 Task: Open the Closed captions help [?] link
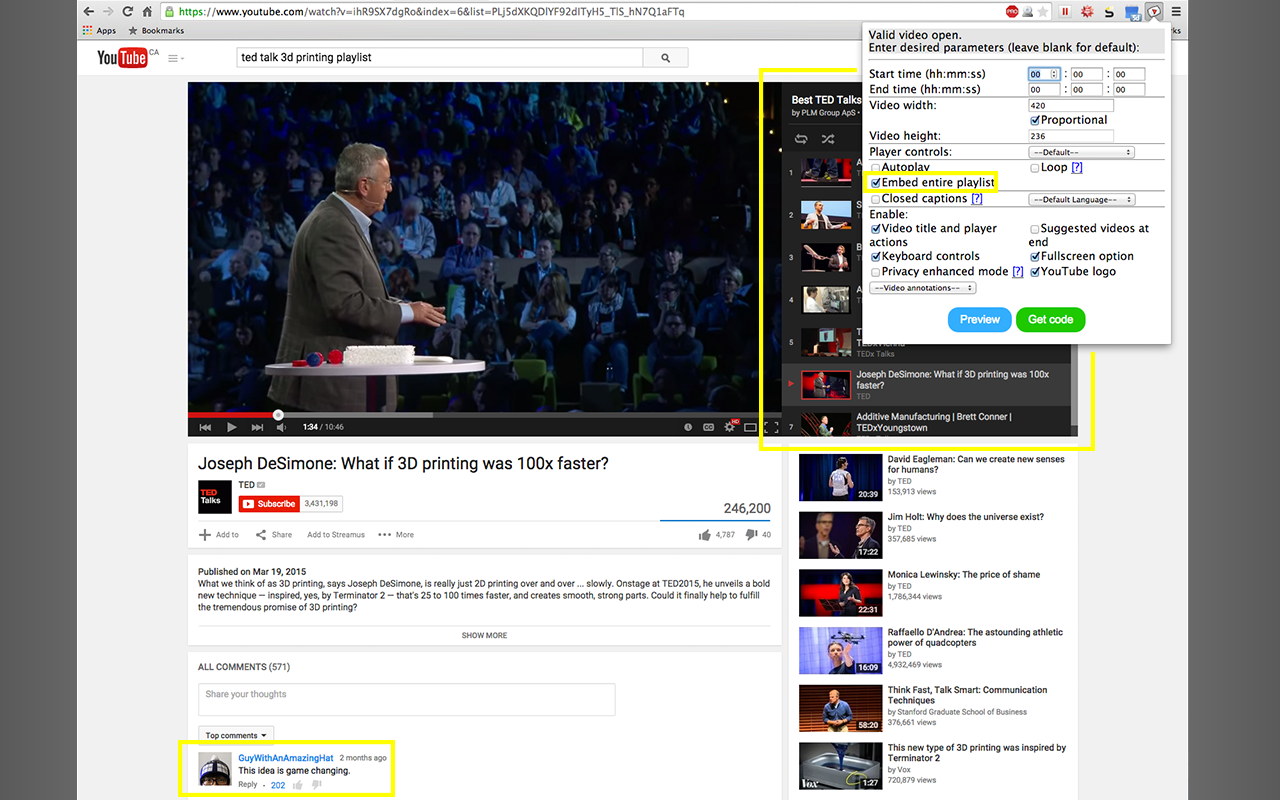[x=977, y=199]
